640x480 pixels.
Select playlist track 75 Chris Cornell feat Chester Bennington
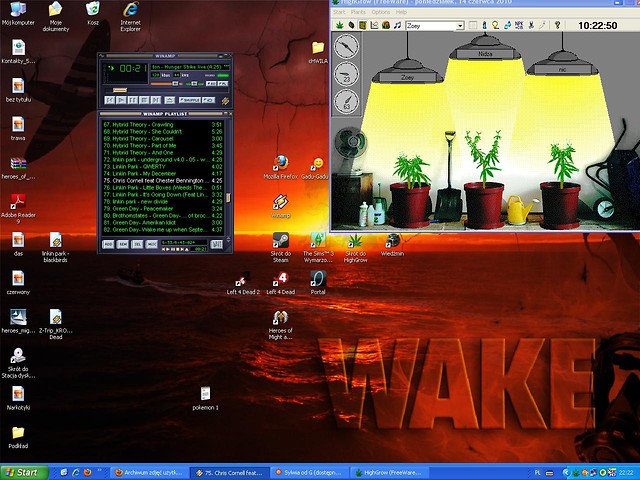coord(162,180)
